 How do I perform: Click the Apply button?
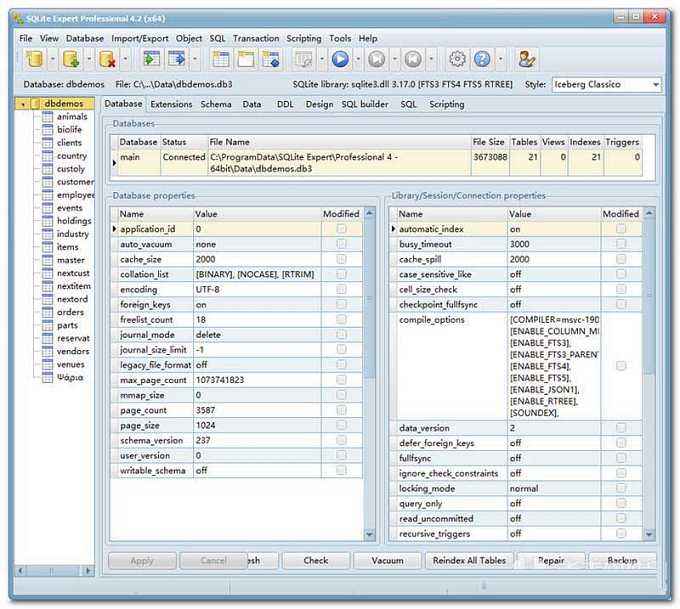[x=142, y=560]
